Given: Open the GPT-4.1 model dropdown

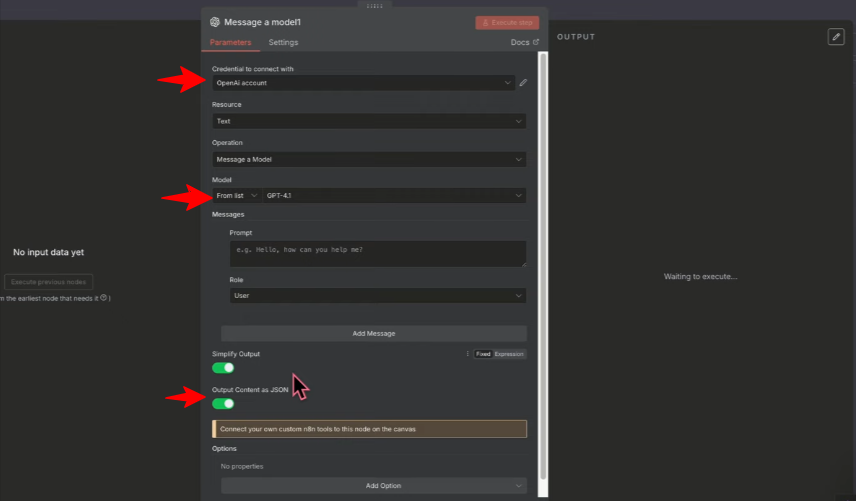Looking at the screenshot, I should [x=394, y=196].
